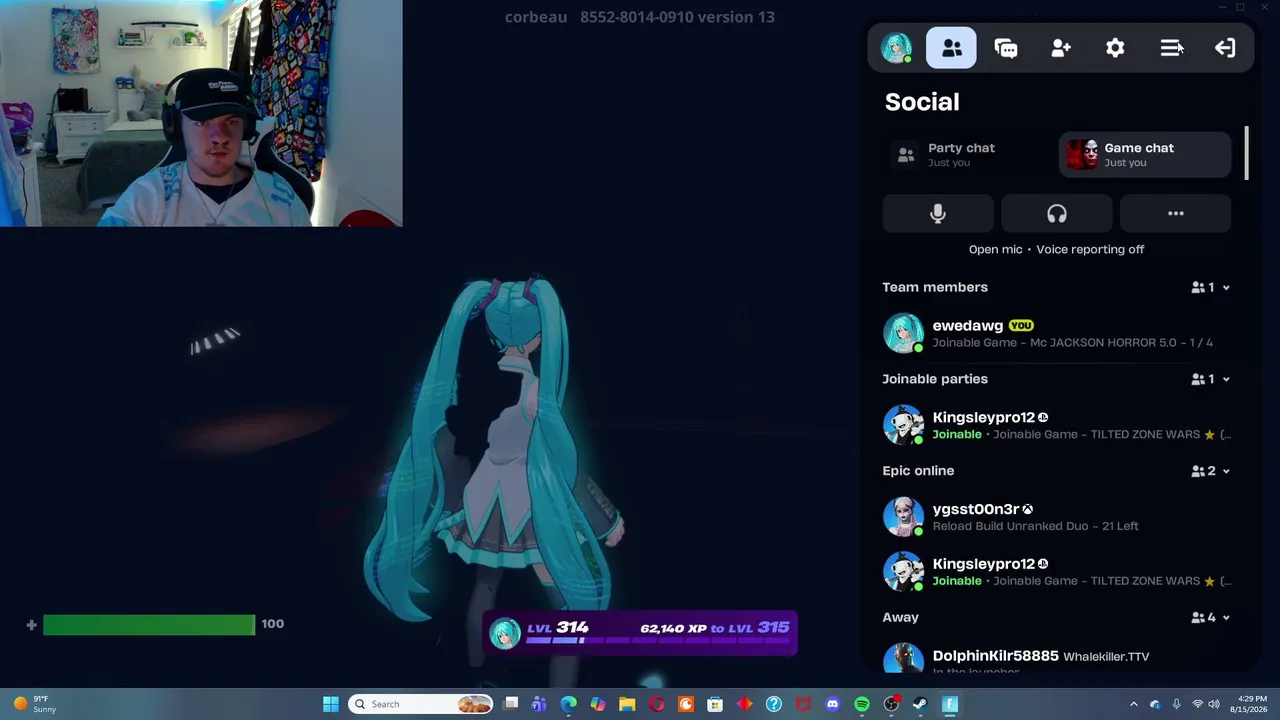
Task: Click ygsst00n3r's avatar picture
Action: pyautogui.click(x=903, y=517)
